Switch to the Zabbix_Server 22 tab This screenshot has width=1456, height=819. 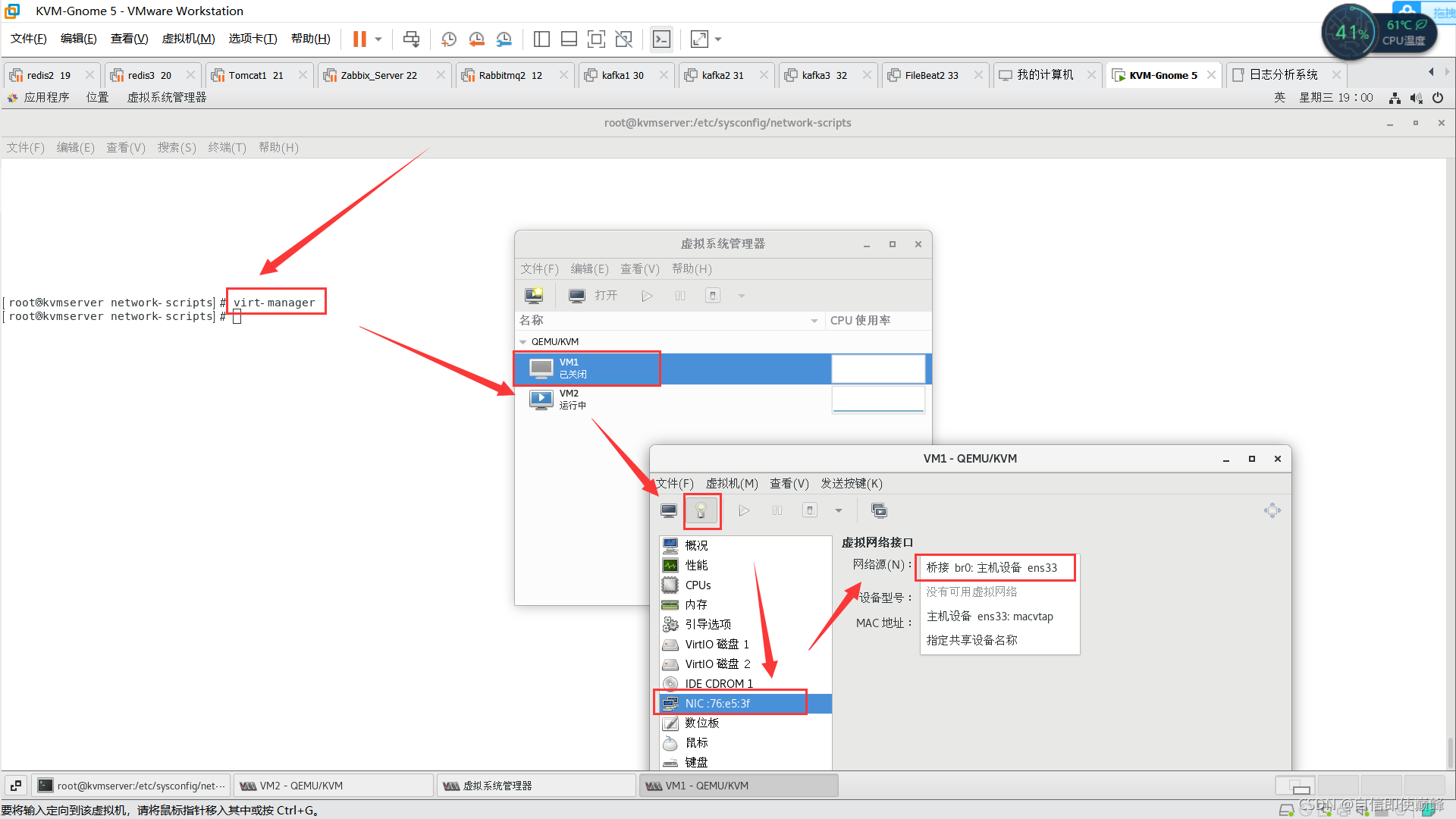tap(378, 75)
